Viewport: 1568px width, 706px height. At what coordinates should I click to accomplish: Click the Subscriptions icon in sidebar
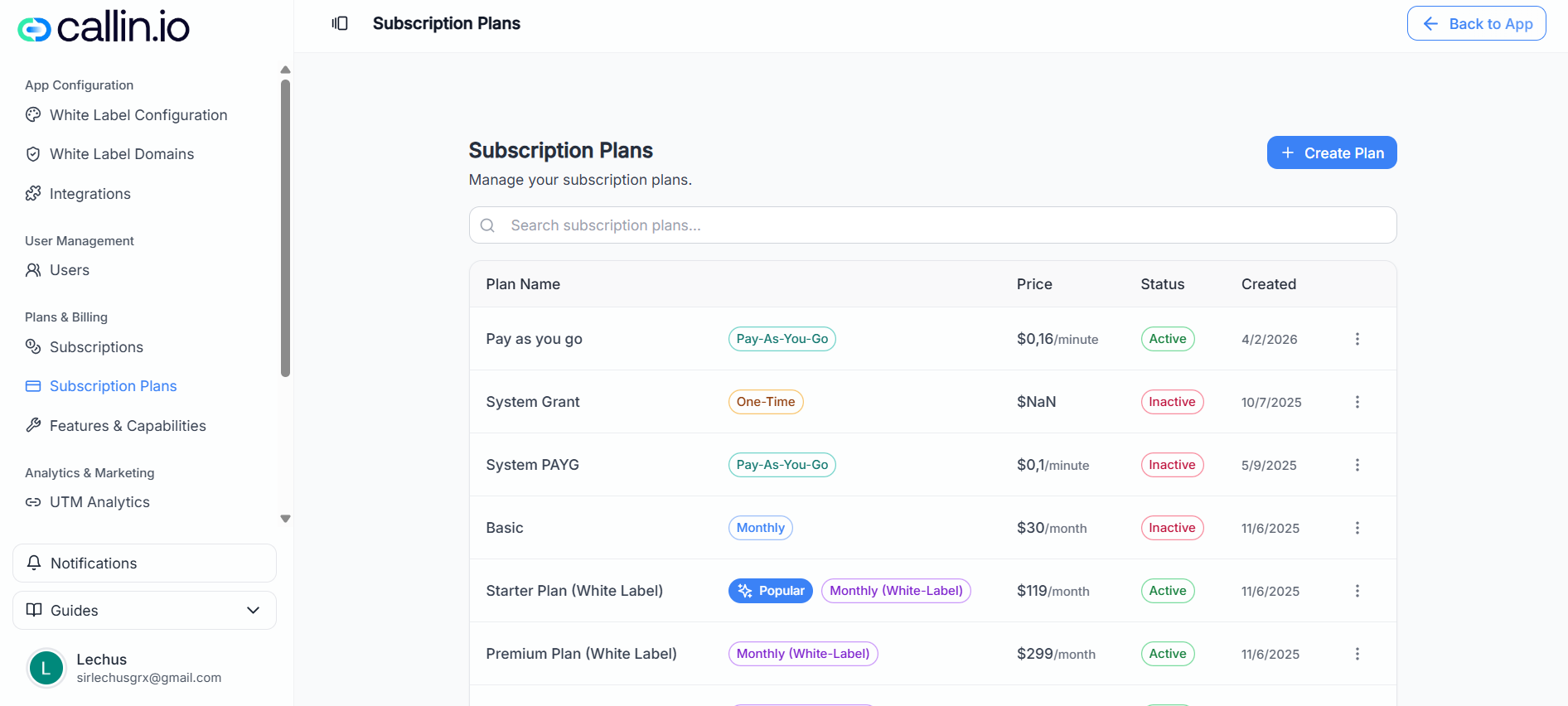point(33,347)
